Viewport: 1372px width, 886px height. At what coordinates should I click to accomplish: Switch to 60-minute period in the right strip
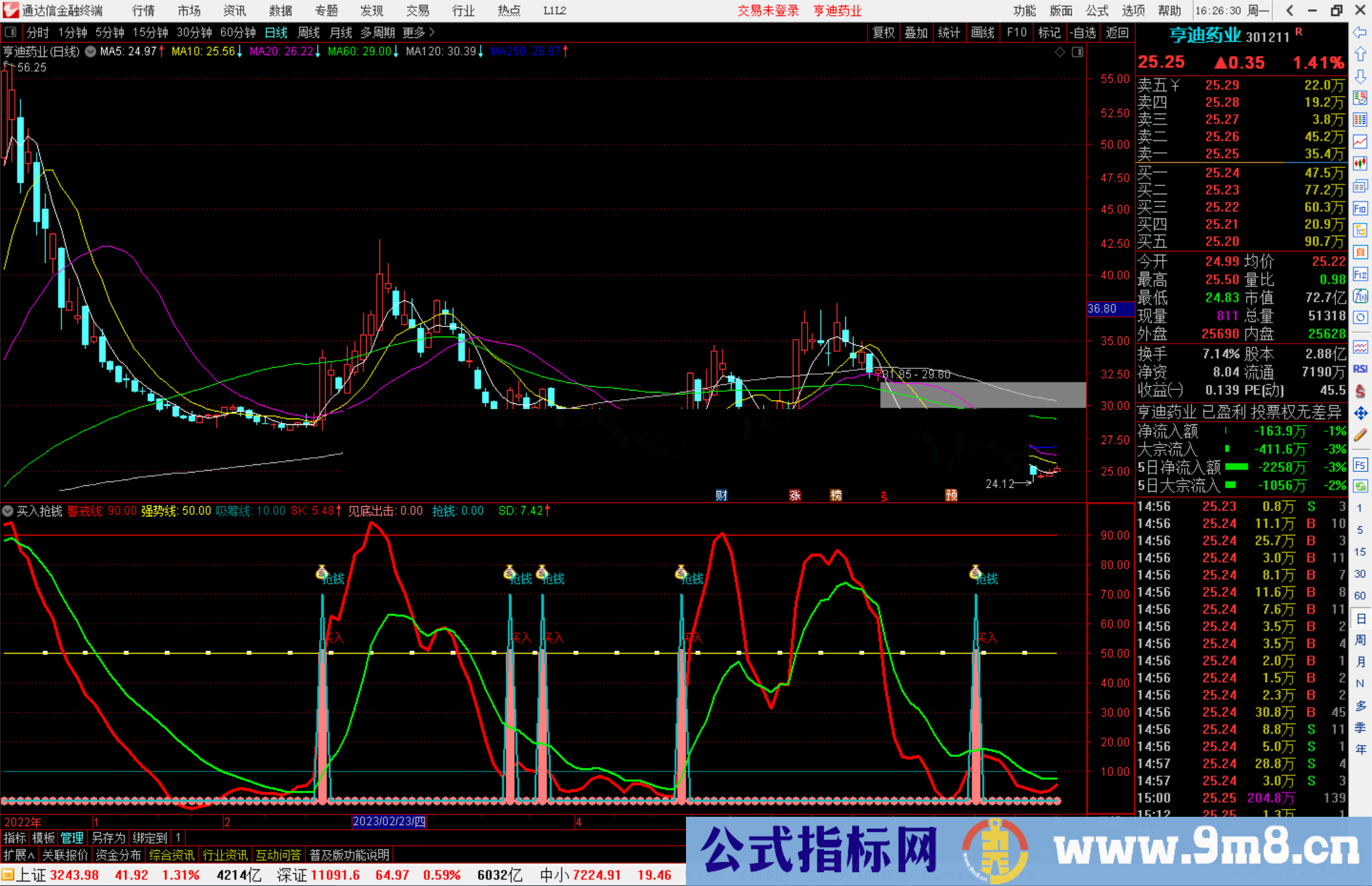point(1359,596)
